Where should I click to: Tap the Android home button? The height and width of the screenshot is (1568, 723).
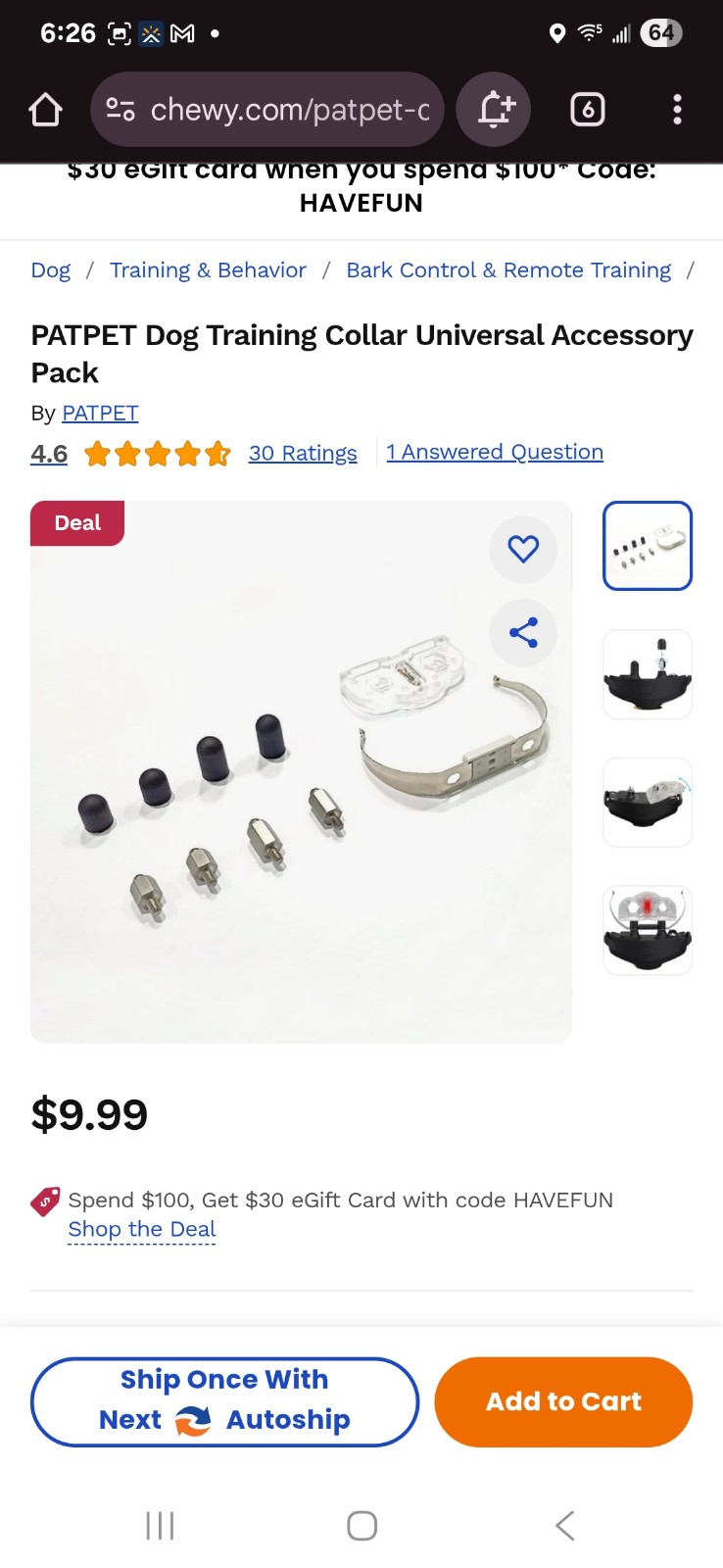(x=361, y=1526)
